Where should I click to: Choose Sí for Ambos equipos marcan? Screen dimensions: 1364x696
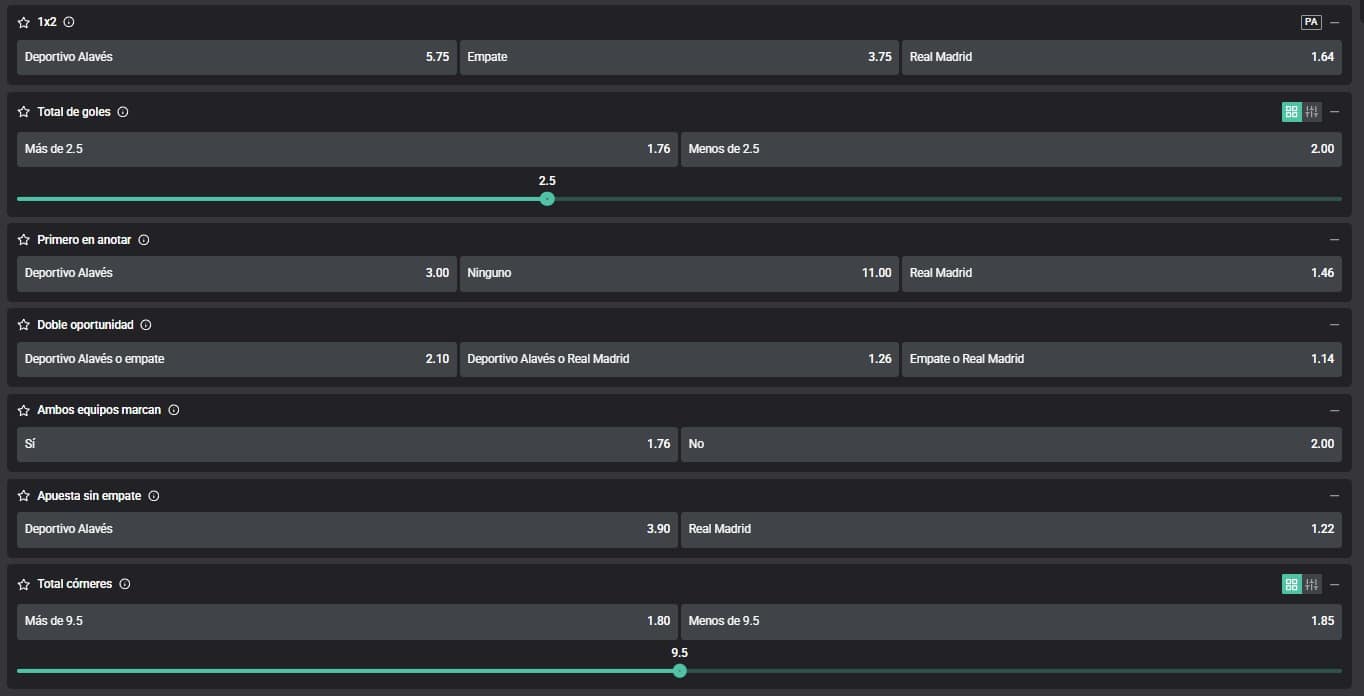pos(347,444)
